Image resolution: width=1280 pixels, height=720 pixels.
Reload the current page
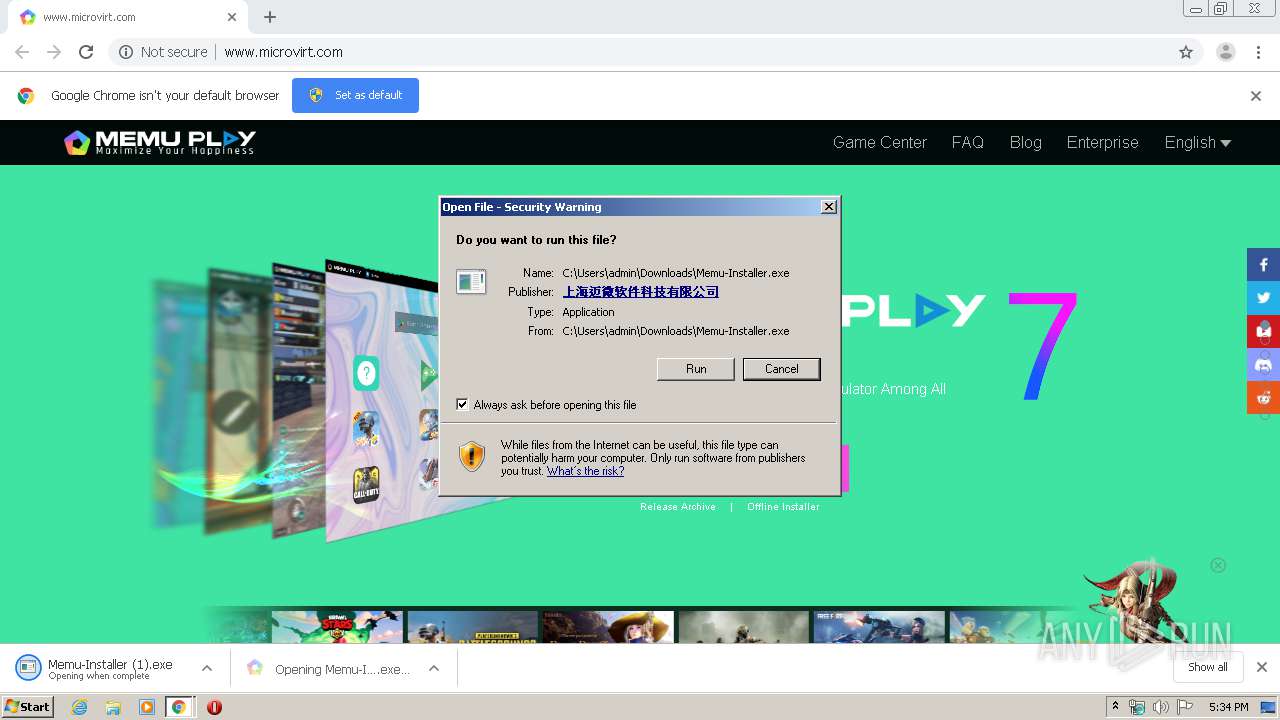pos(86,52)
